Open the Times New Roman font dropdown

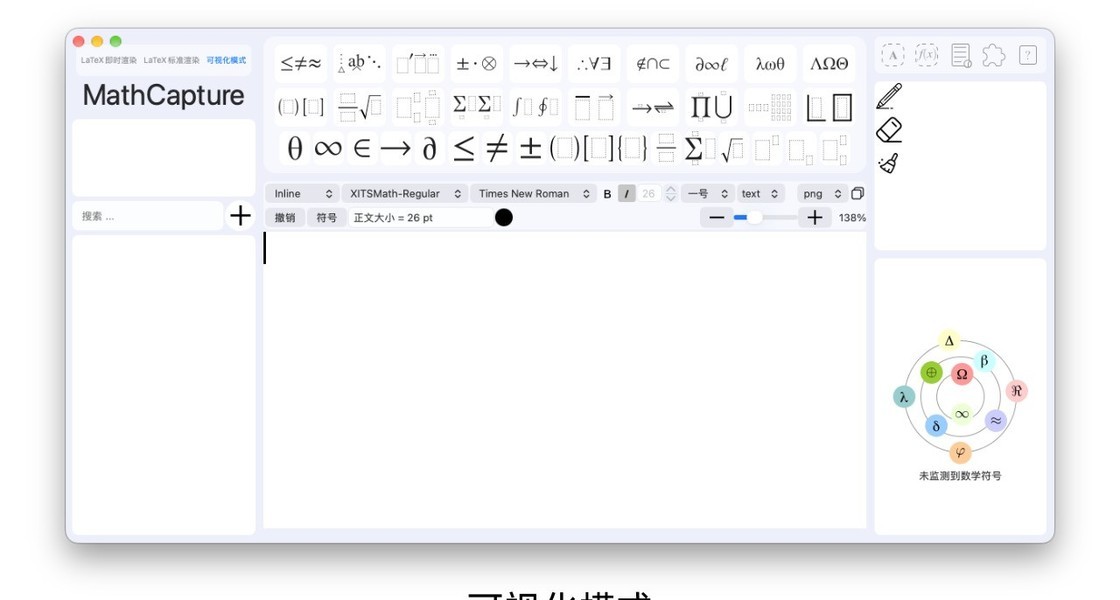pyautogui.click(x=533, y=194)
